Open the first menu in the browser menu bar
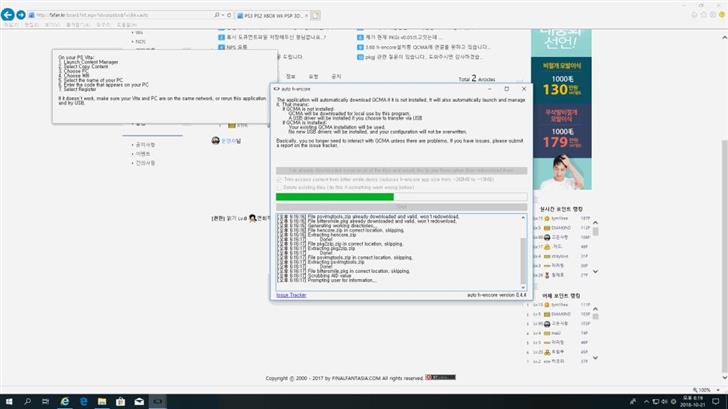 coord(11,25)
